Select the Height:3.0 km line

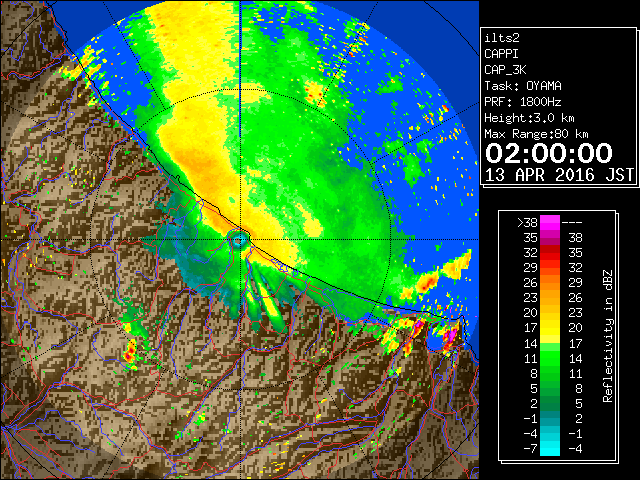point(529,118)
